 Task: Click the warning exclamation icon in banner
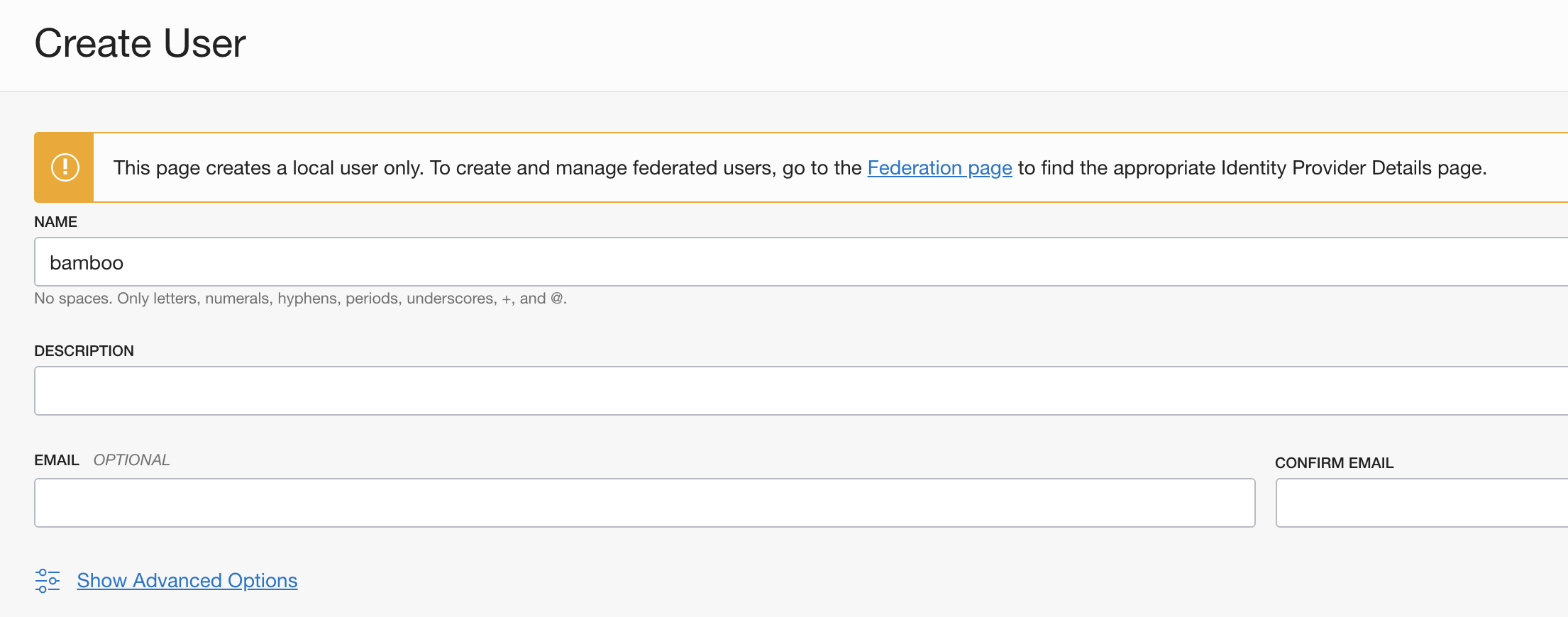[x=65, y=167]
